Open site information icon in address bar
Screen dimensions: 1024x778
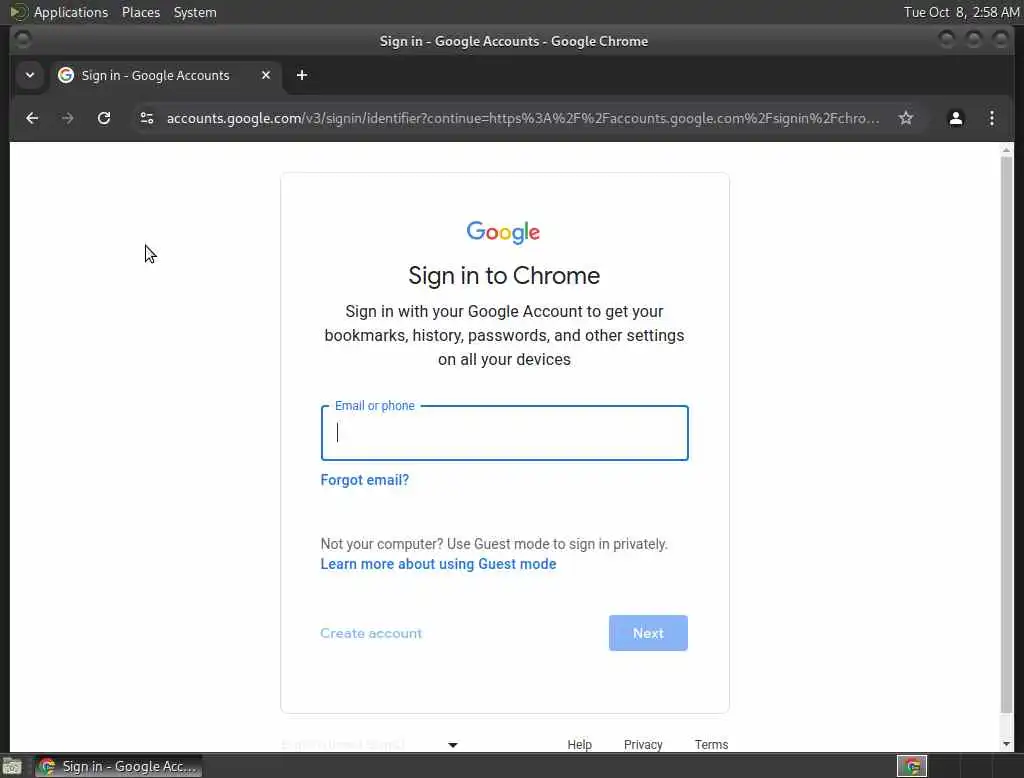tap(147, 118)
